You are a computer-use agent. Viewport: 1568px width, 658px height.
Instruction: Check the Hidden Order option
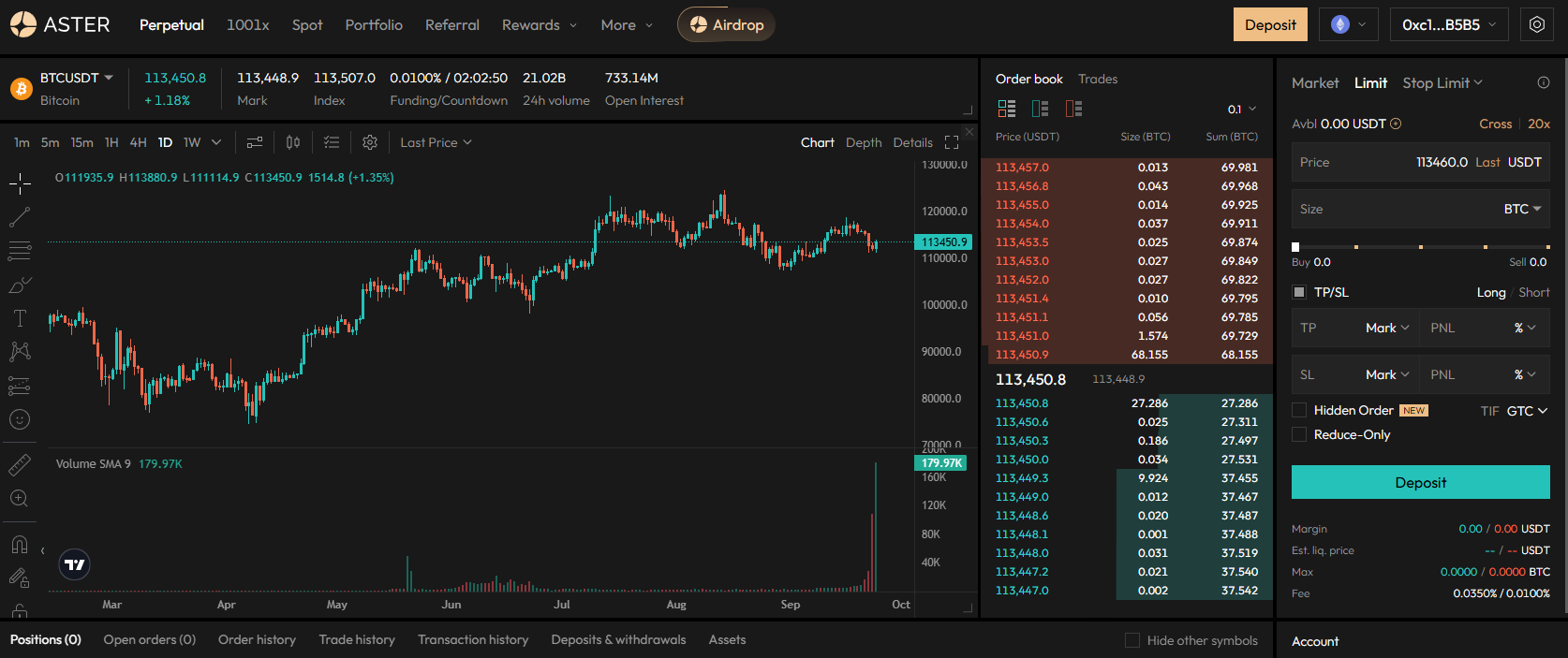pos(1299,410)
